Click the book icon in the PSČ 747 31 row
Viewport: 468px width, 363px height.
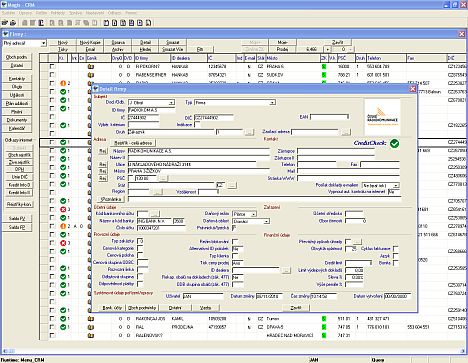(91, 335)
